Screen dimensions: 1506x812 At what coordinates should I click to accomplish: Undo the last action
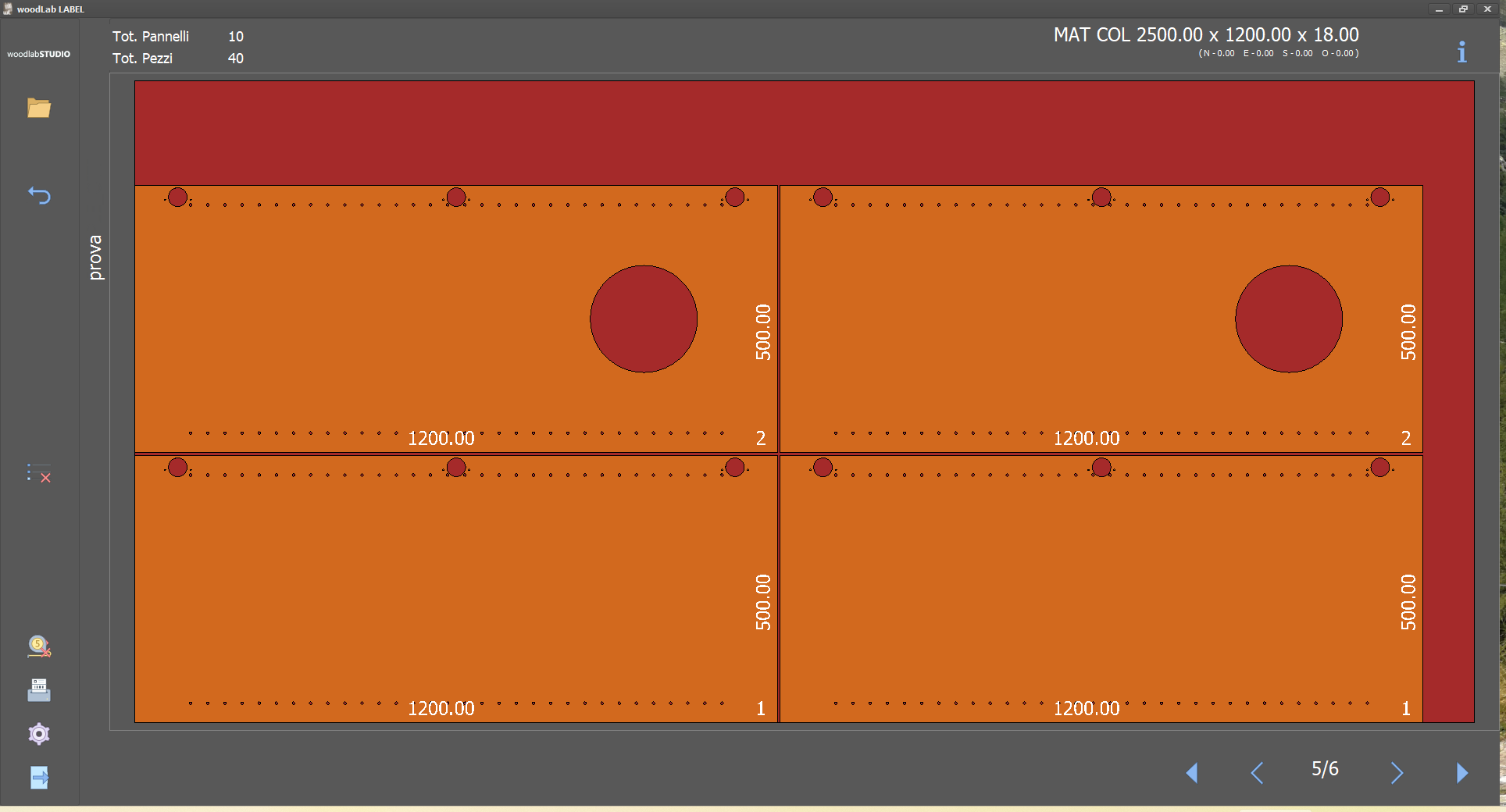[39, 194]
